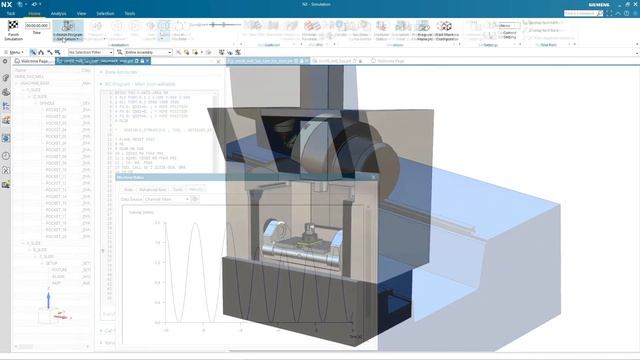Select POCKET_10 in the machine tree
This screenshot has width=640, height=360.
(x=56, y=170)
